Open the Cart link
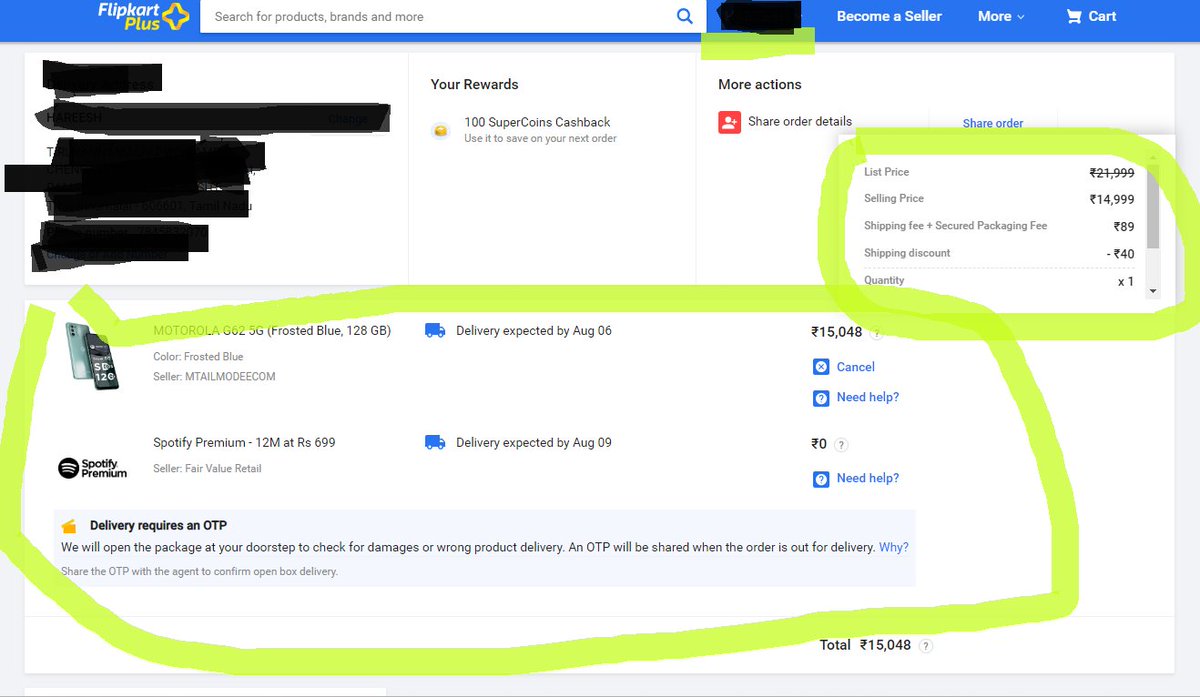The height and width of the screenshot is (697, 1200). pyautogui.click(x=1091, y=16)
